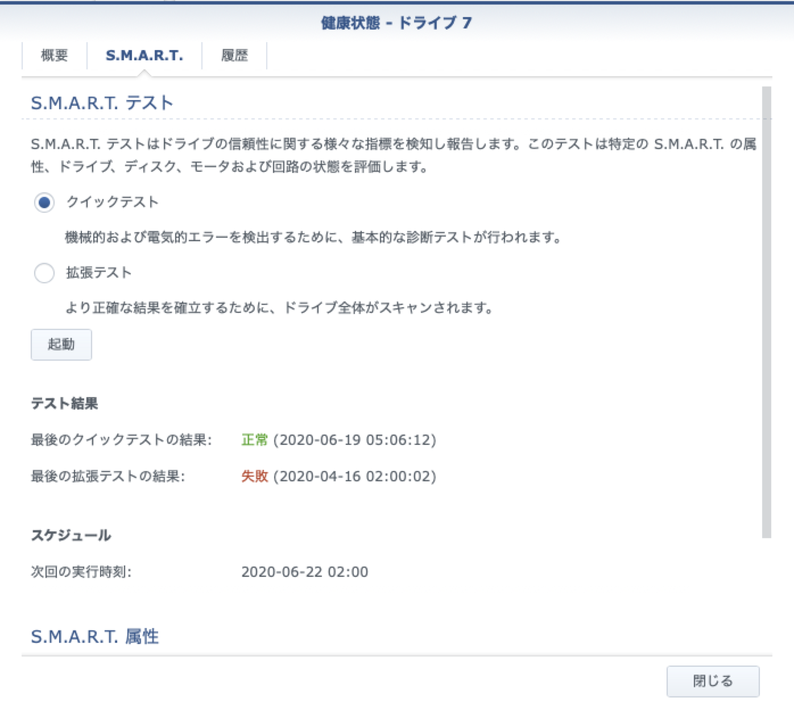Click the S.M.A.R.T. テスト section heading
This screenshot has width=794, height=702.
[102, 102]
